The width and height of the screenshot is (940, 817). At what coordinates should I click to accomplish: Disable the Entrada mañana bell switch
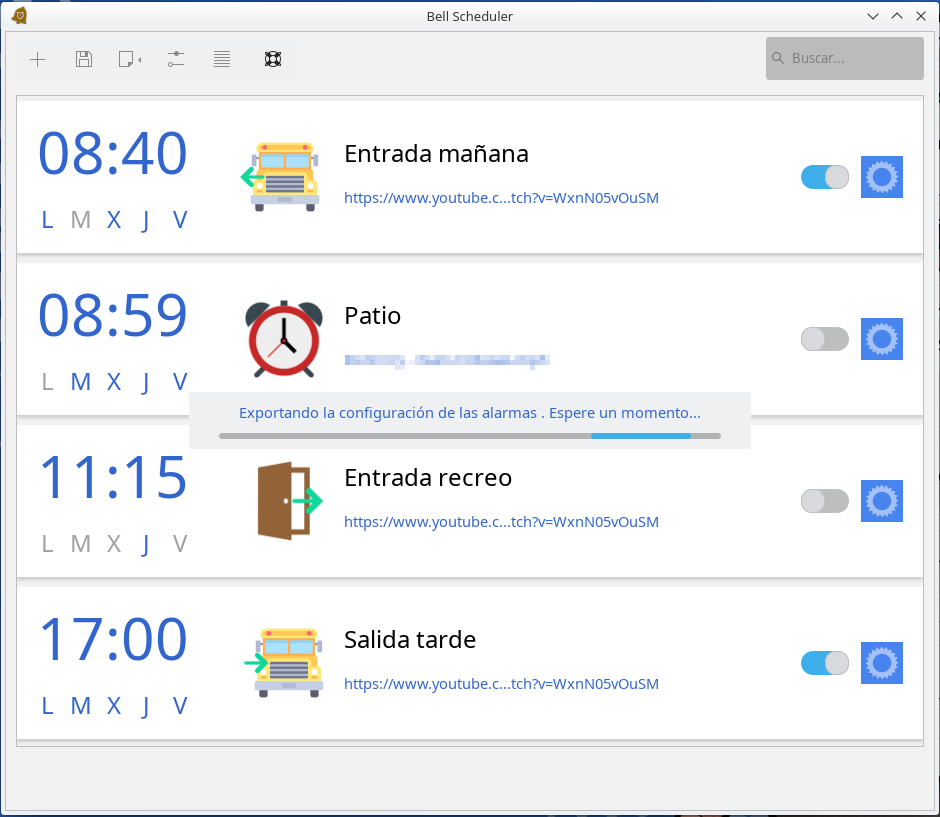click(824, 177)
